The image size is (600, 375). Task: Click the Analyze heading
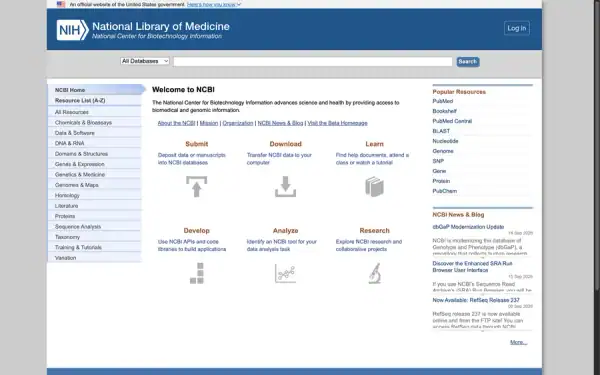pyautogui.click(x=285, y=231)
